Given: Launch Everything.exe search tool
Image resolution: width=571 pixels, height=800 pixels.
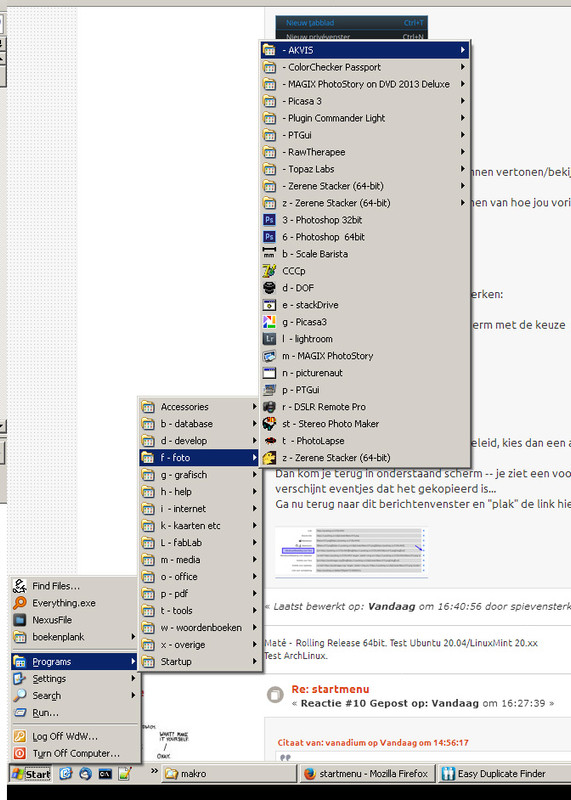Looking at the screenshot, I should point(75,603).
